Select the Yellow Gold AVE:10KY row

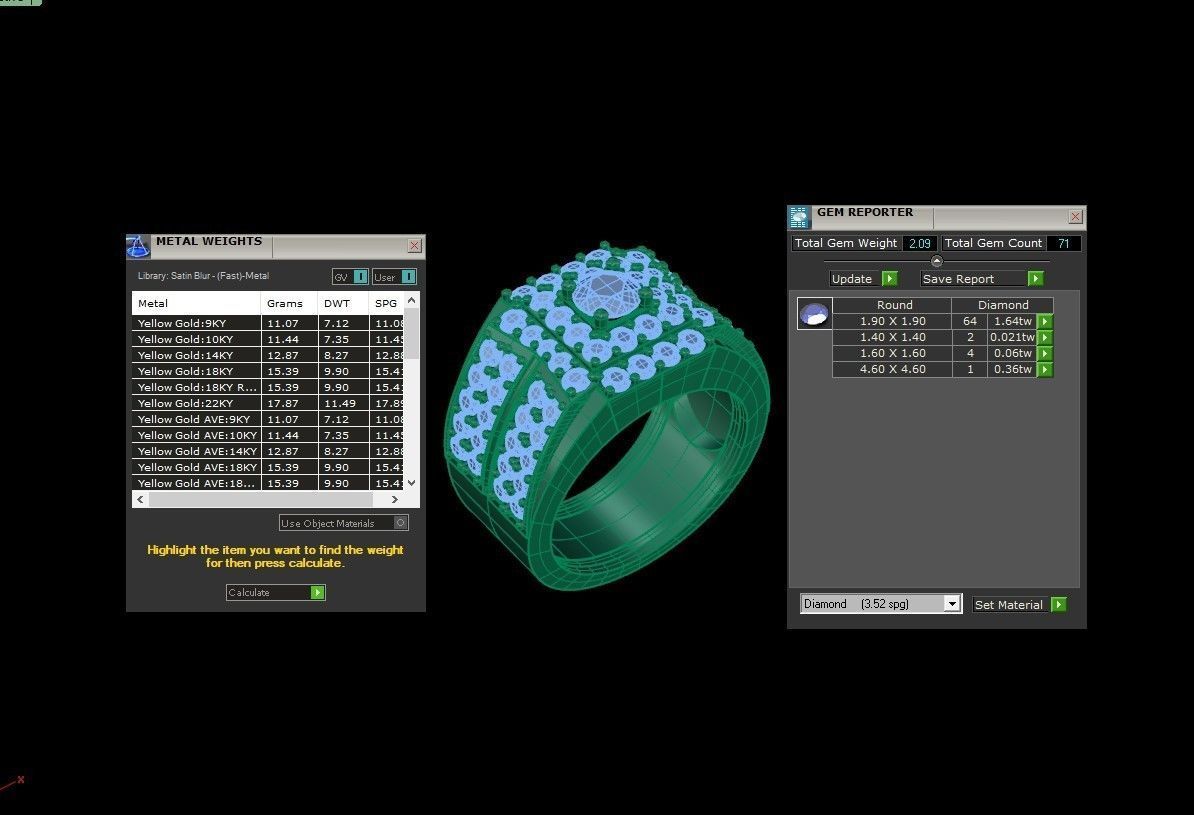(x=267, y=435)
